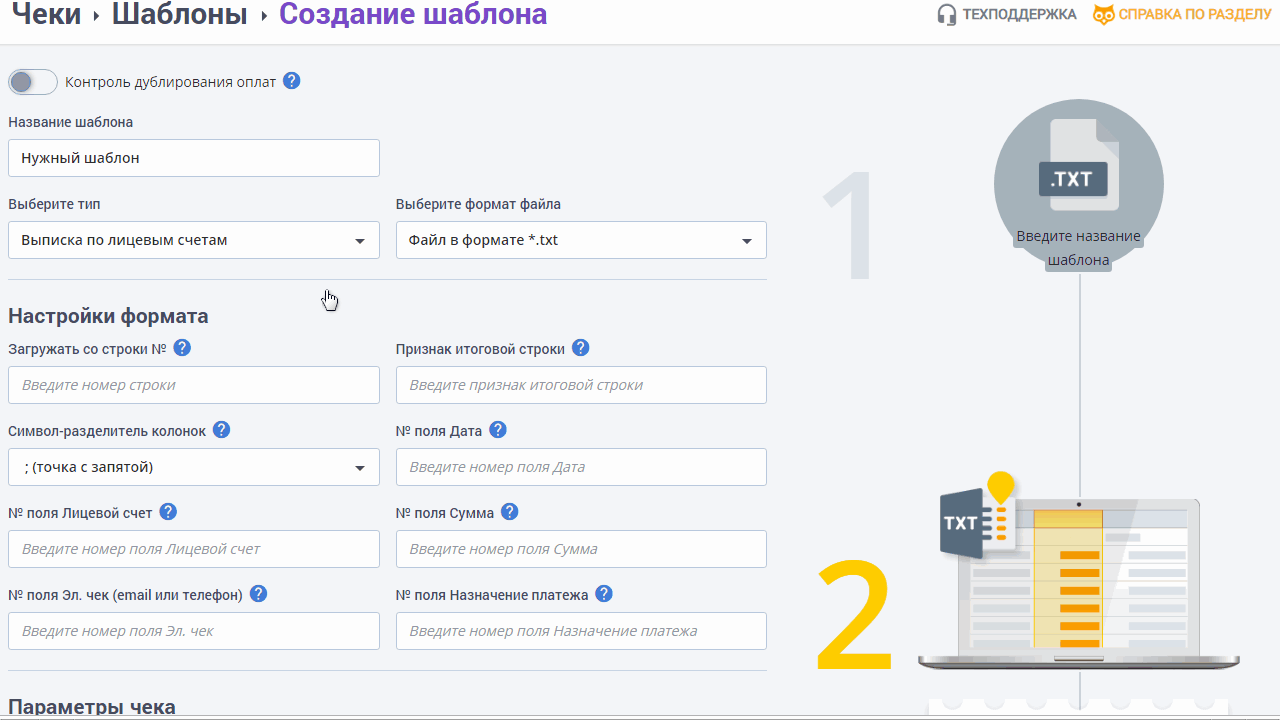1280x720 pixels.
Task: Click help icon beside № поля Назначение платежа
Action: (x=604, y=594)
